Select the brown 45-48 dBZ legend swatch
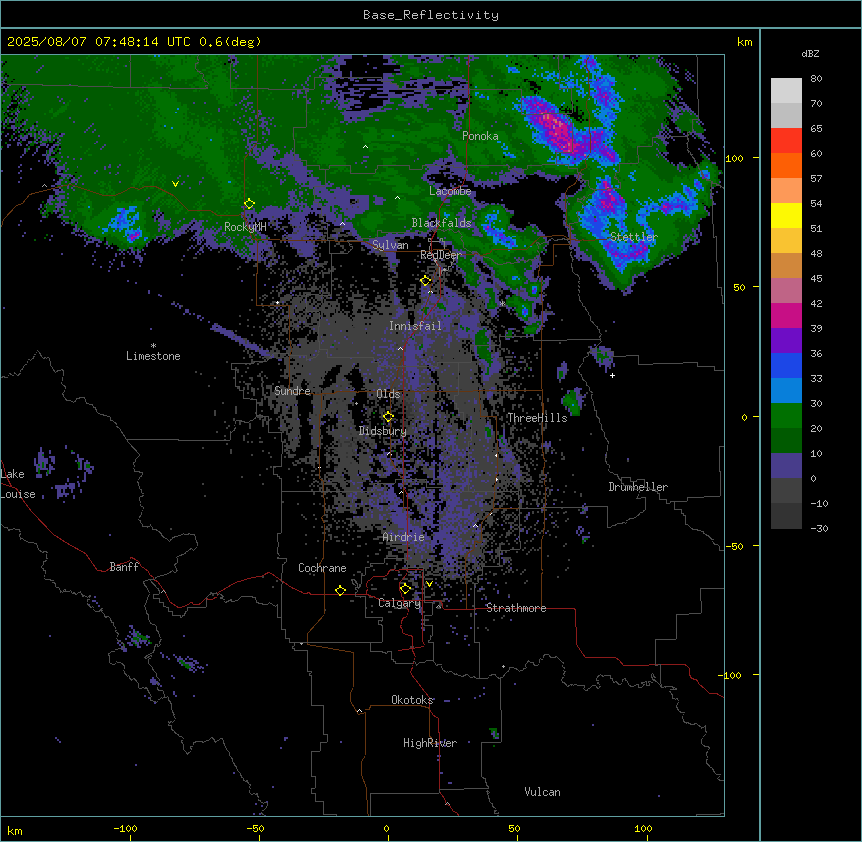862x842 pixels. [x=786, y=265]
